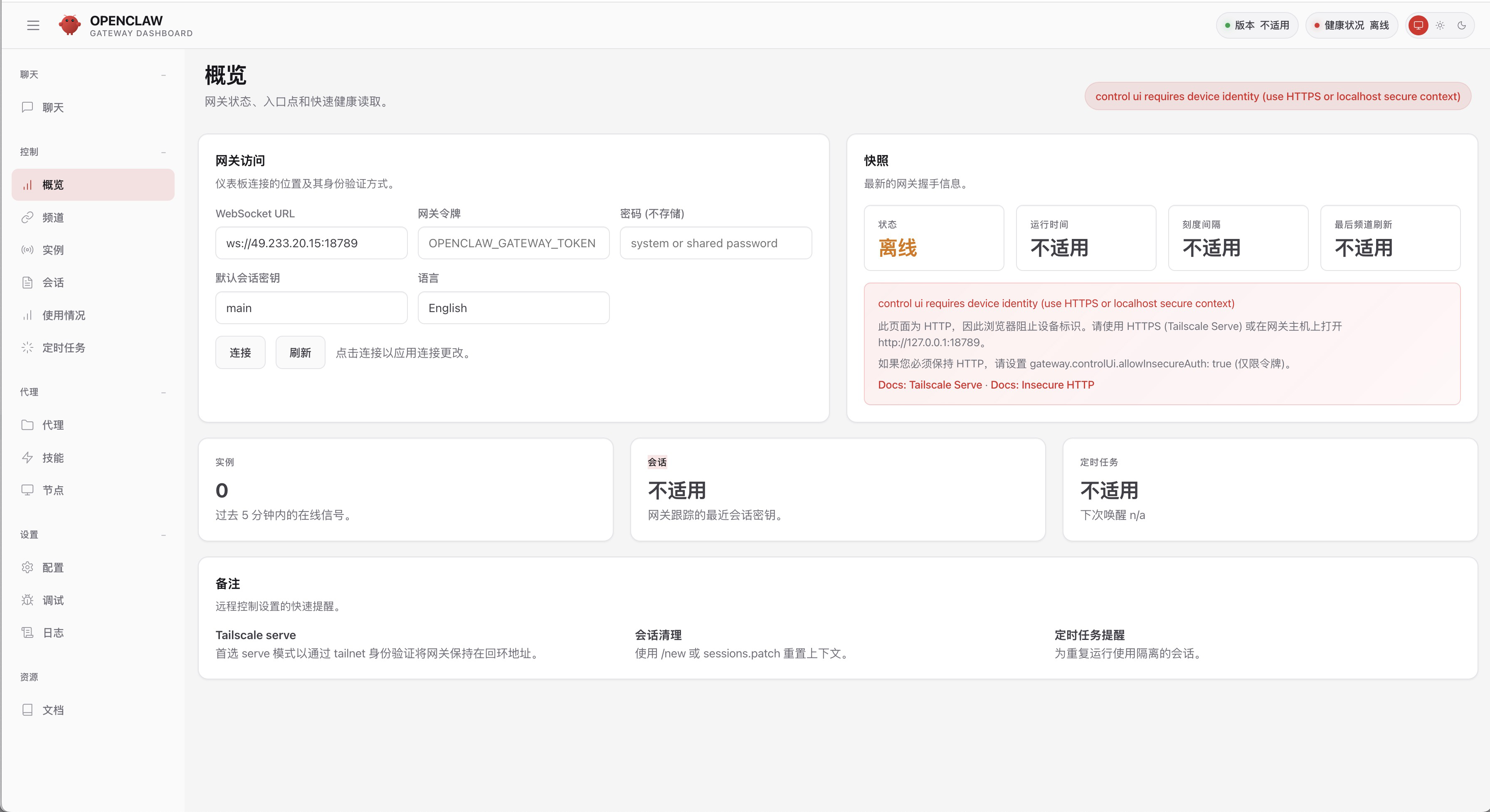
Task: Enable dark theme moon icon
Action: pos(1462,25)
